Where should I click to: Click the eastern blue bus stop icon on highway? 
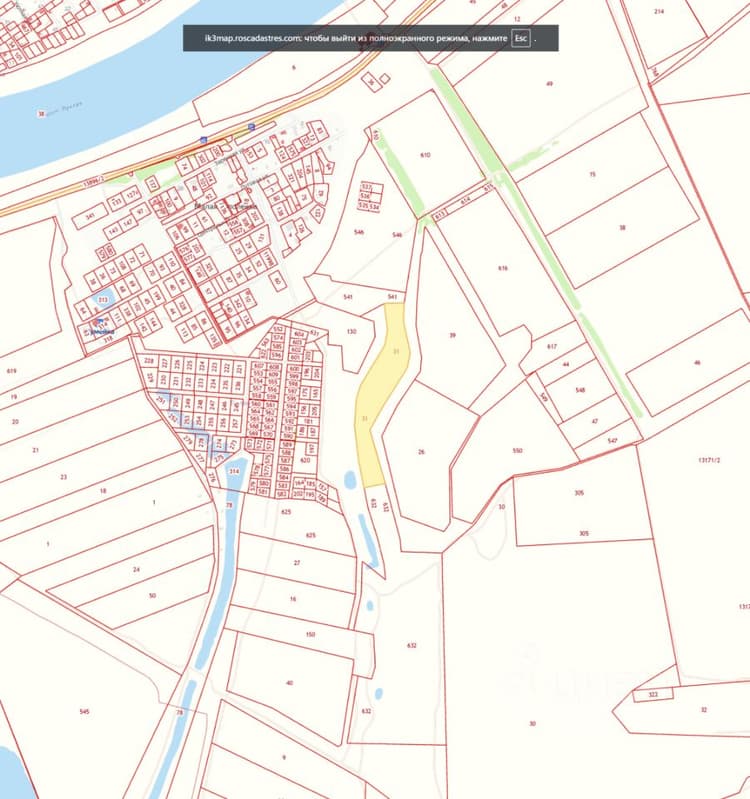252,126
